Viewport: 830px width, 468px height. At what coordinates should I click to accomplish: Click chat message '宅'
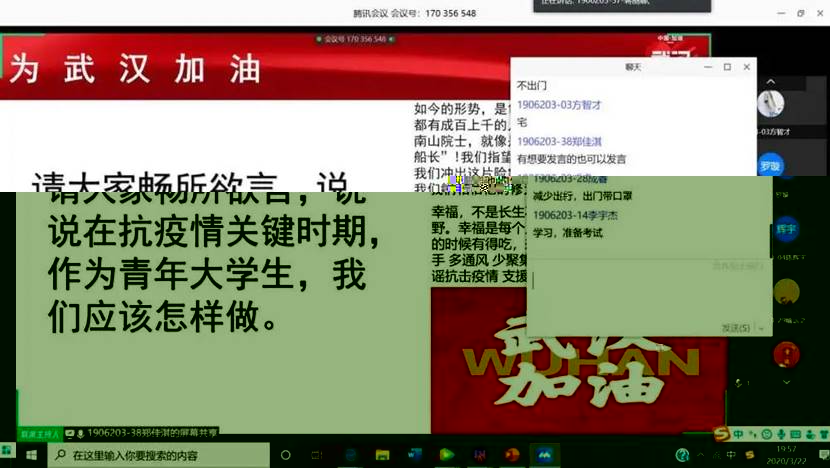(x=522, y=122)
